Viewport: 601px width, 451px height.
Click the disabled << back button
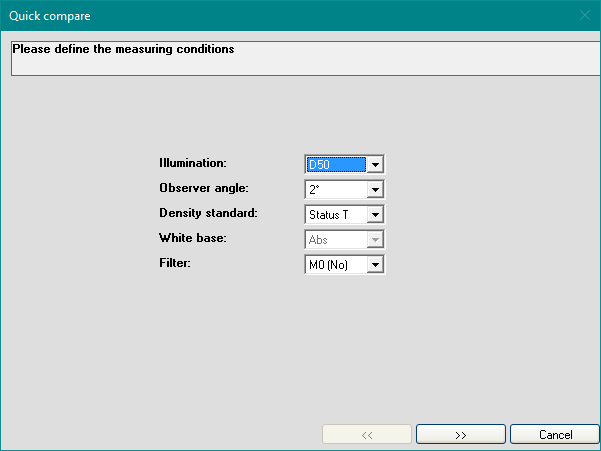(x=367, y=434)
